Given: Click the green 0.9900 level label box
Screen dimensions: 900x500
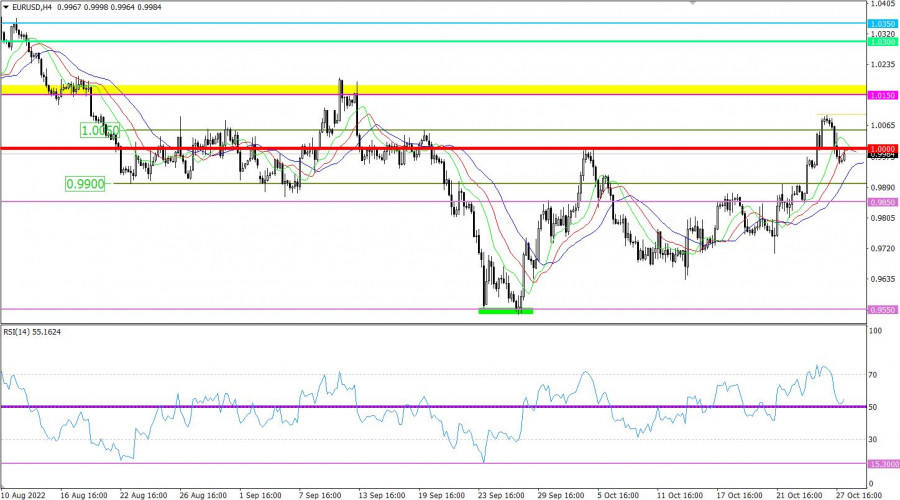Looking at the screenshot, I should [x=86, y=184].
